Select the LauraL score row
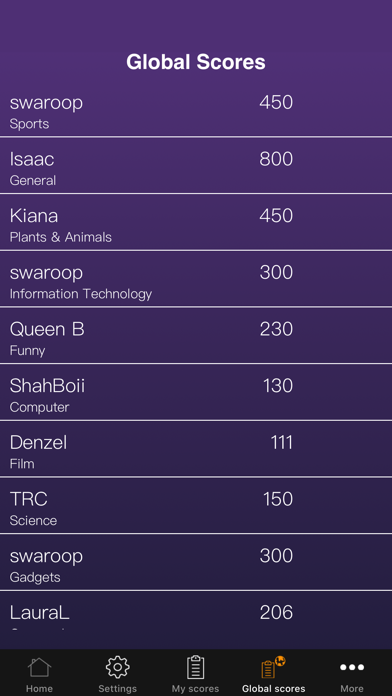This screenshot has width=392, height=696. 196,611
